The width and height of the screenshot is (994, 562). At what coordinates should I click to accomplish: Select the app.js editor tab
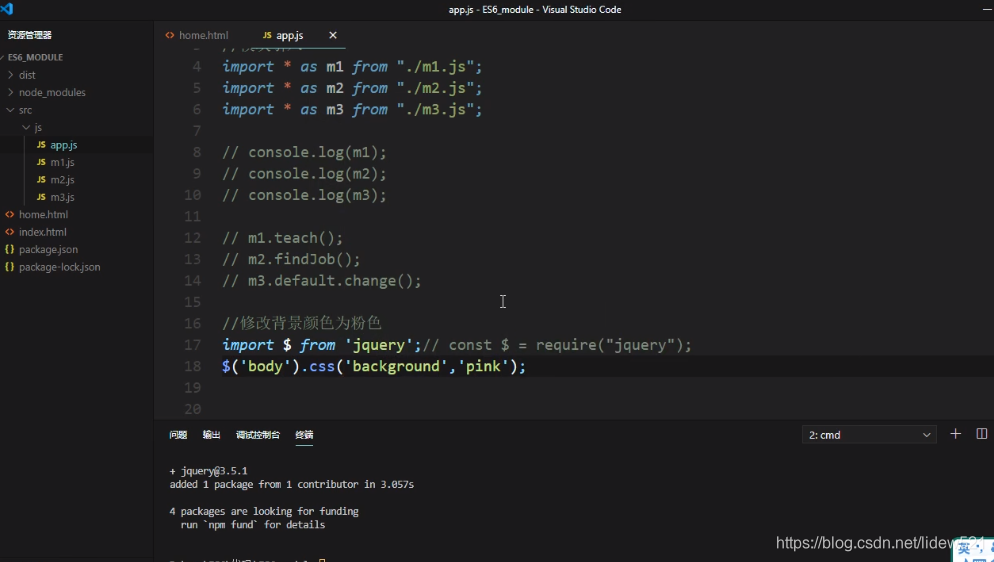point(289,35)
